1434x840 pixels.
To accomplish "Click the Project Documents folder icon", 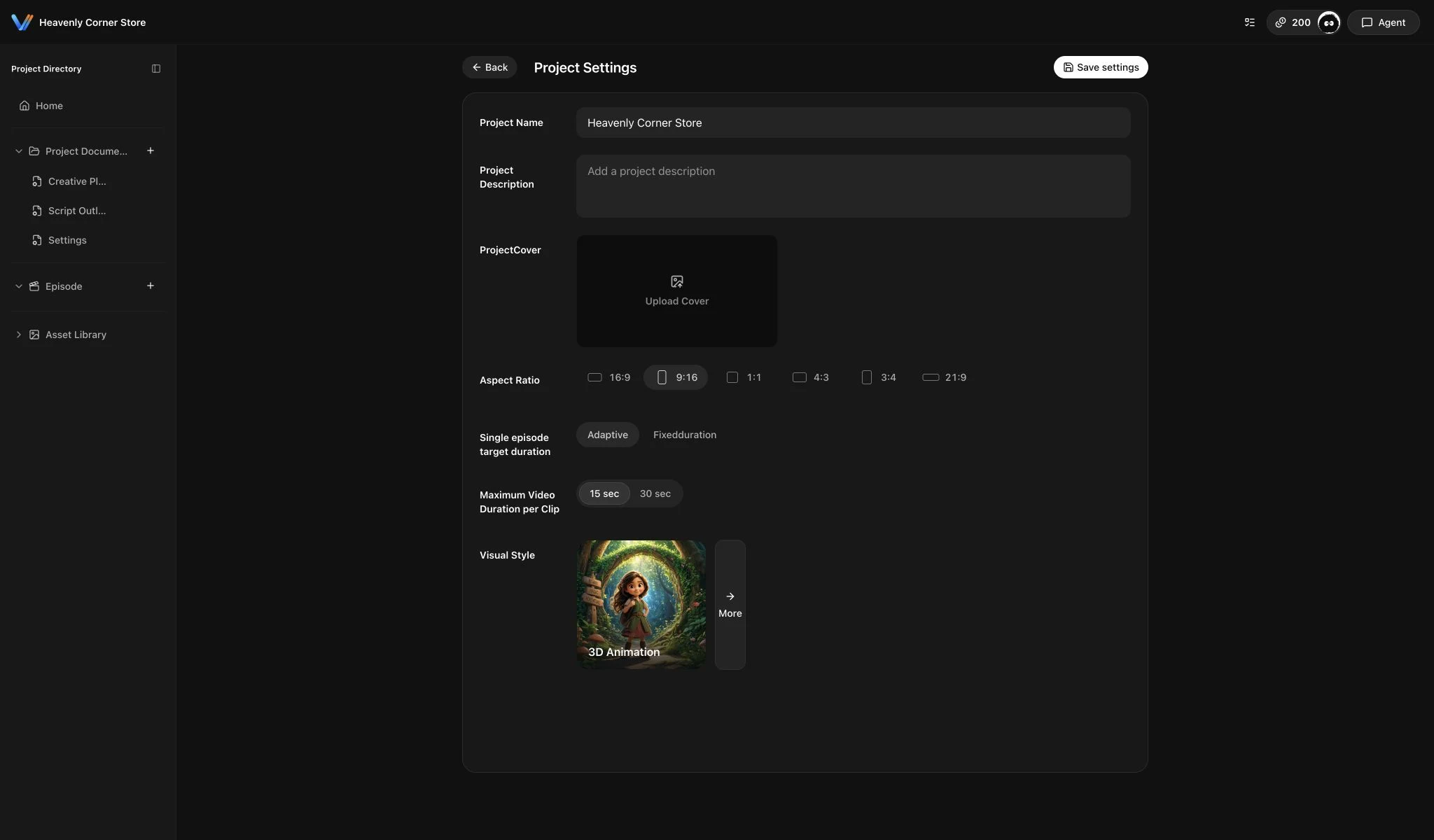I will (x=34, y=151).
